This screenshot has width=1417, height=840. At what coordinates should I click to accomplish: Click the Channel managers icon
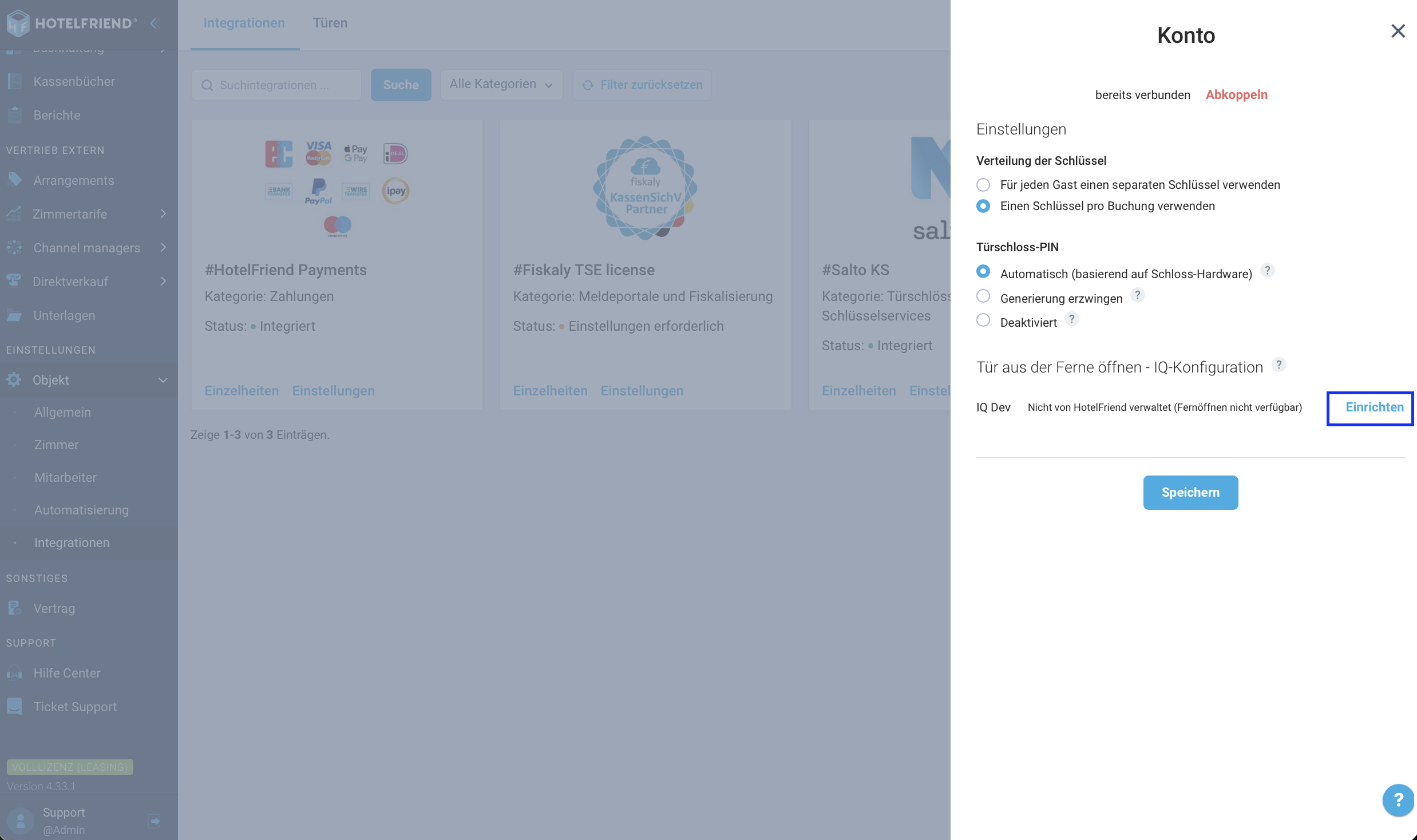click(x=14, y=247)
